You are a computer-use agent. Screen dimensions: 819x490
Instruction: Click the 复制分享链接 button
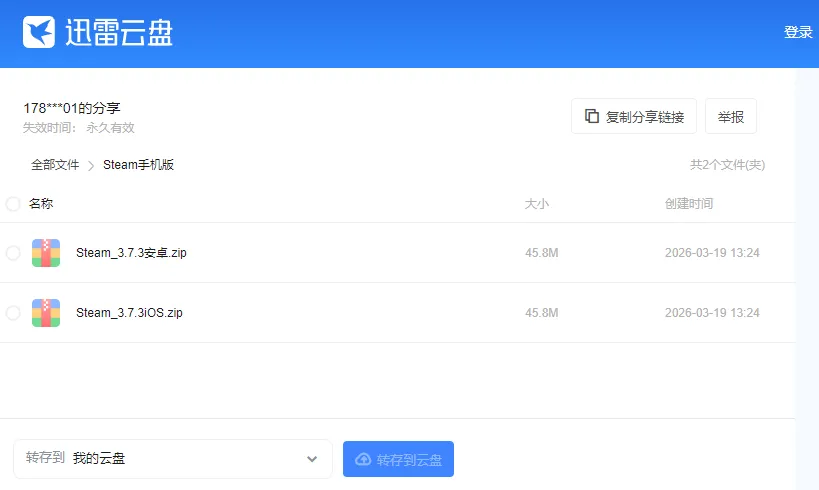coord(634,116)
